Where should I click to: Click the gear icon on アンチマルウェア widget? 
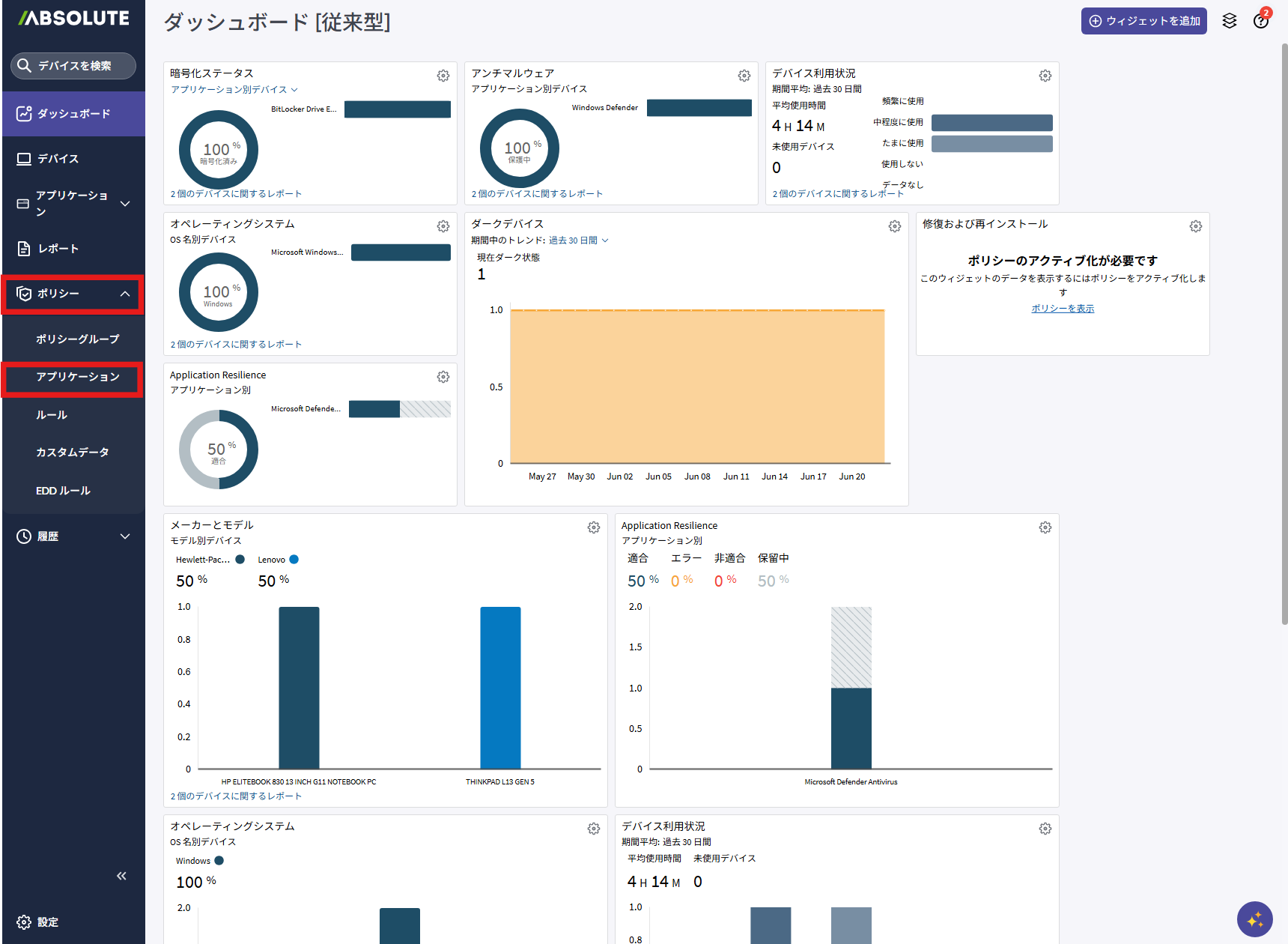click(x=744, y=76)
